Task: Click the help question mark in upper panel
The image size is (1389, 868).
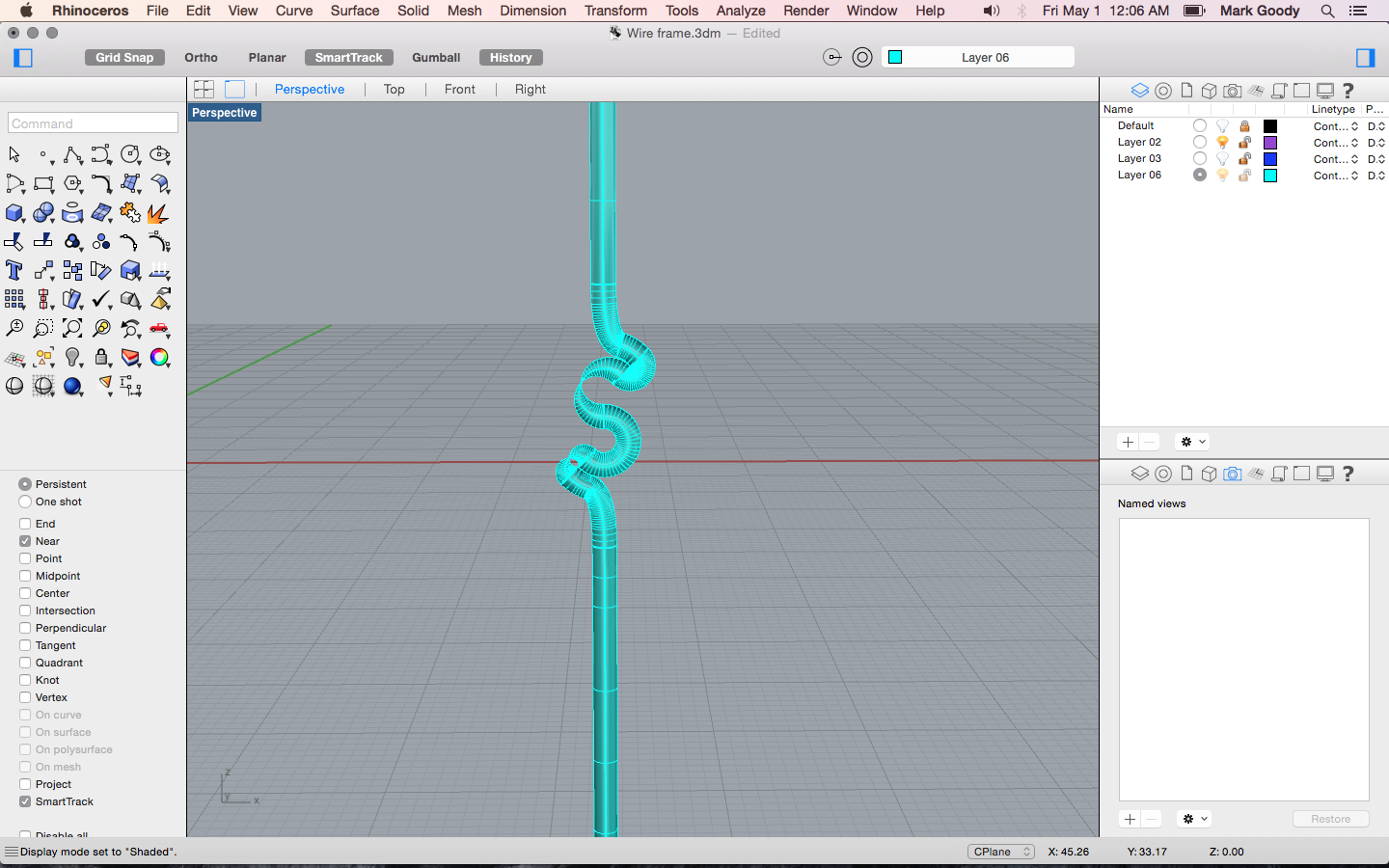Action: tap(1348, 91)
